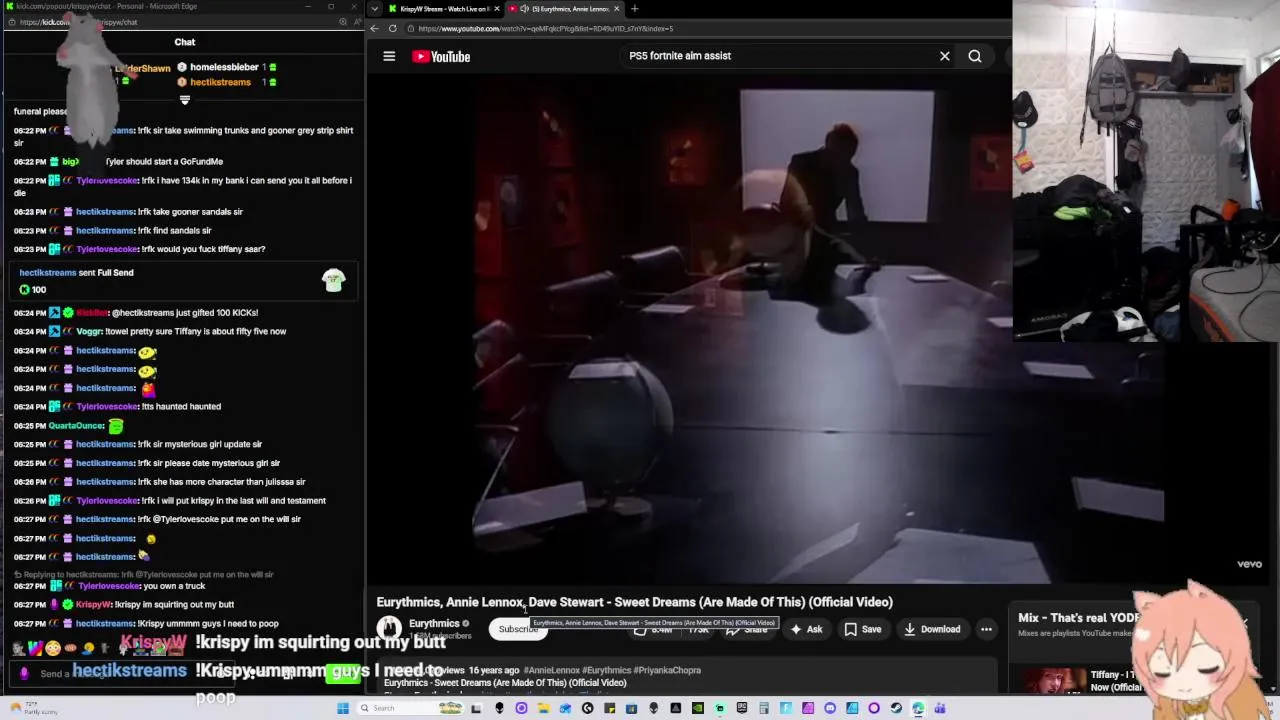Save the video to a playlist

point(863,629)
